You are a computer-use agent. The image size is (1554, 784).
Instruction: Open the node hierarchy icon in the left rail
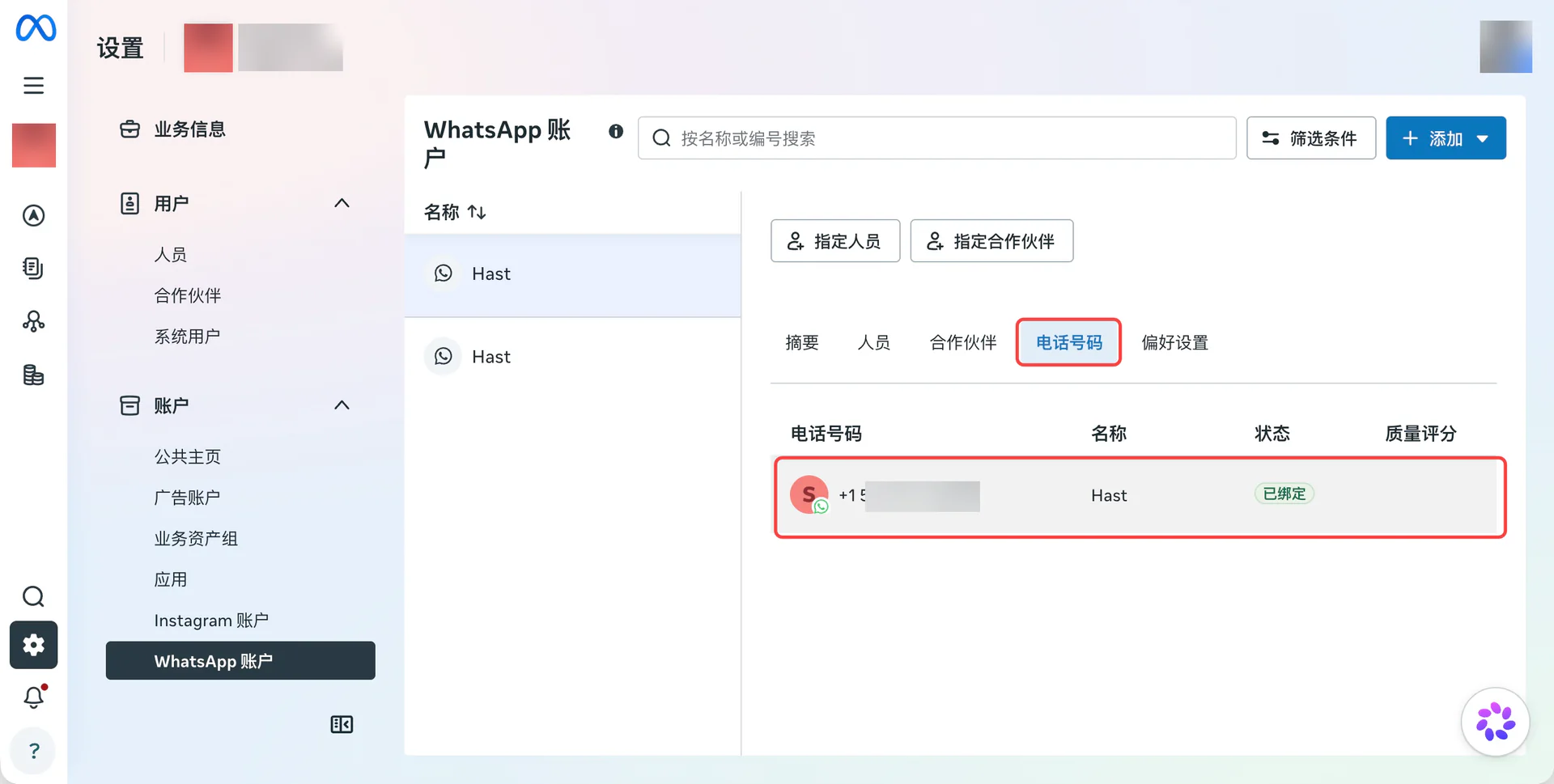coord(33,321)
